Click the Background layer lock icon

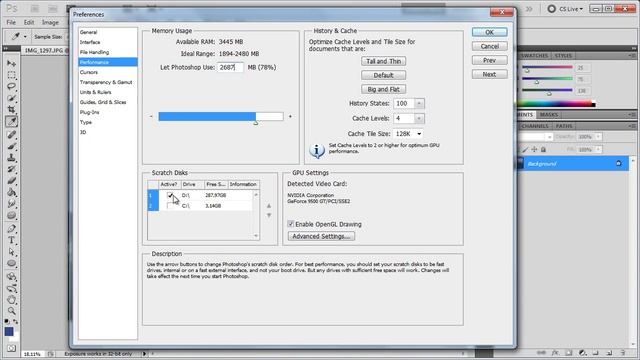coord(618,163)
